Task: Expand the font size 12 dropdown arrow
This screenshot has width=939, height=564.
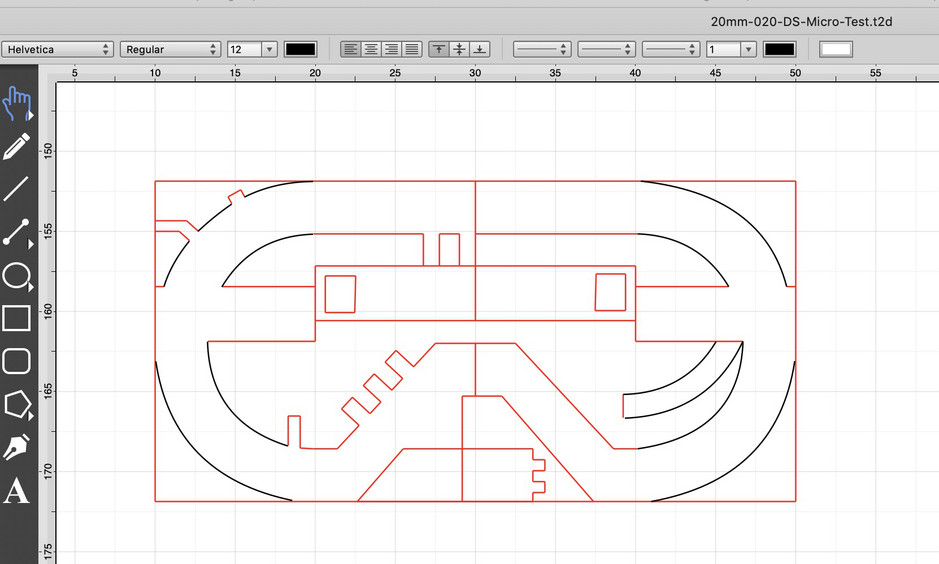Action: pyautogui.click(x=269, y=49)
